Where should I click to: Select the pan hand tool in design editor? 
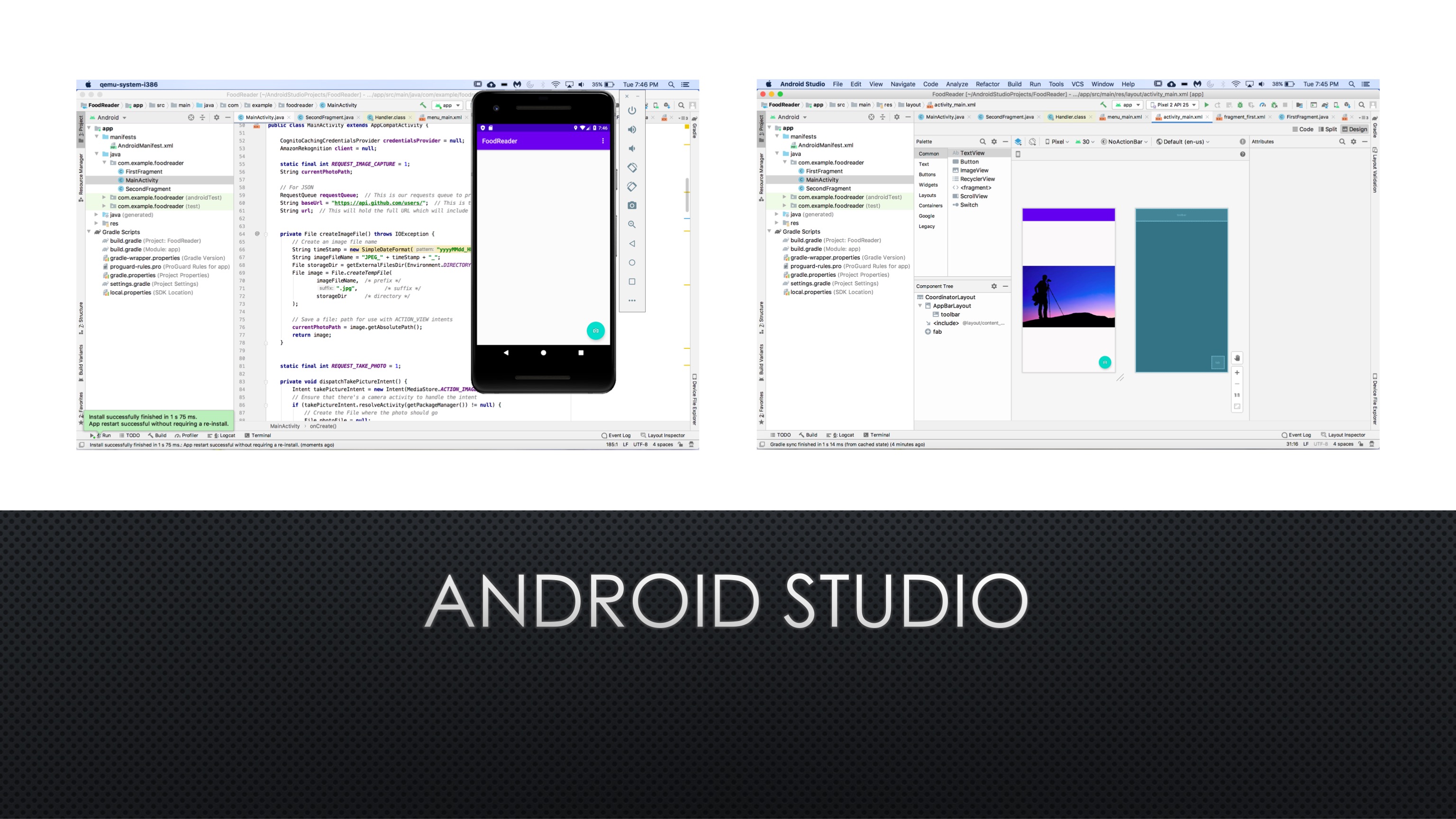1237,358
